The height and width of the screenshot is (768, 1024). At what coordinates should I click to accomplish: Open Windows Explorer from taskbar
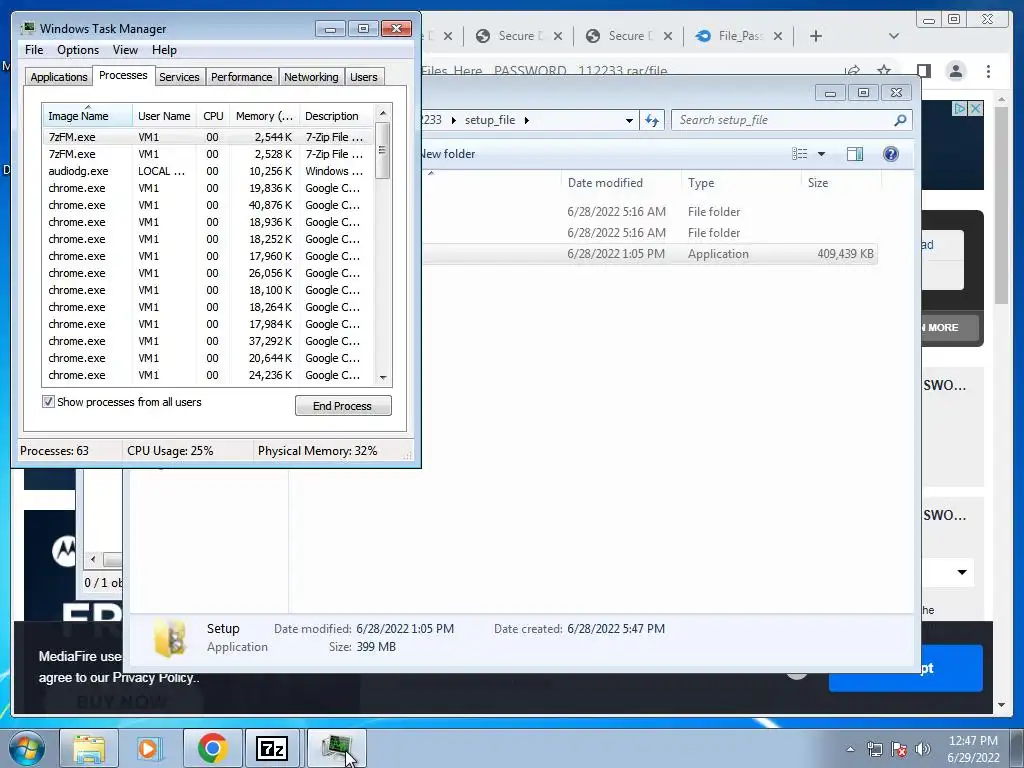pyautogui.click(x=89, y=748)
